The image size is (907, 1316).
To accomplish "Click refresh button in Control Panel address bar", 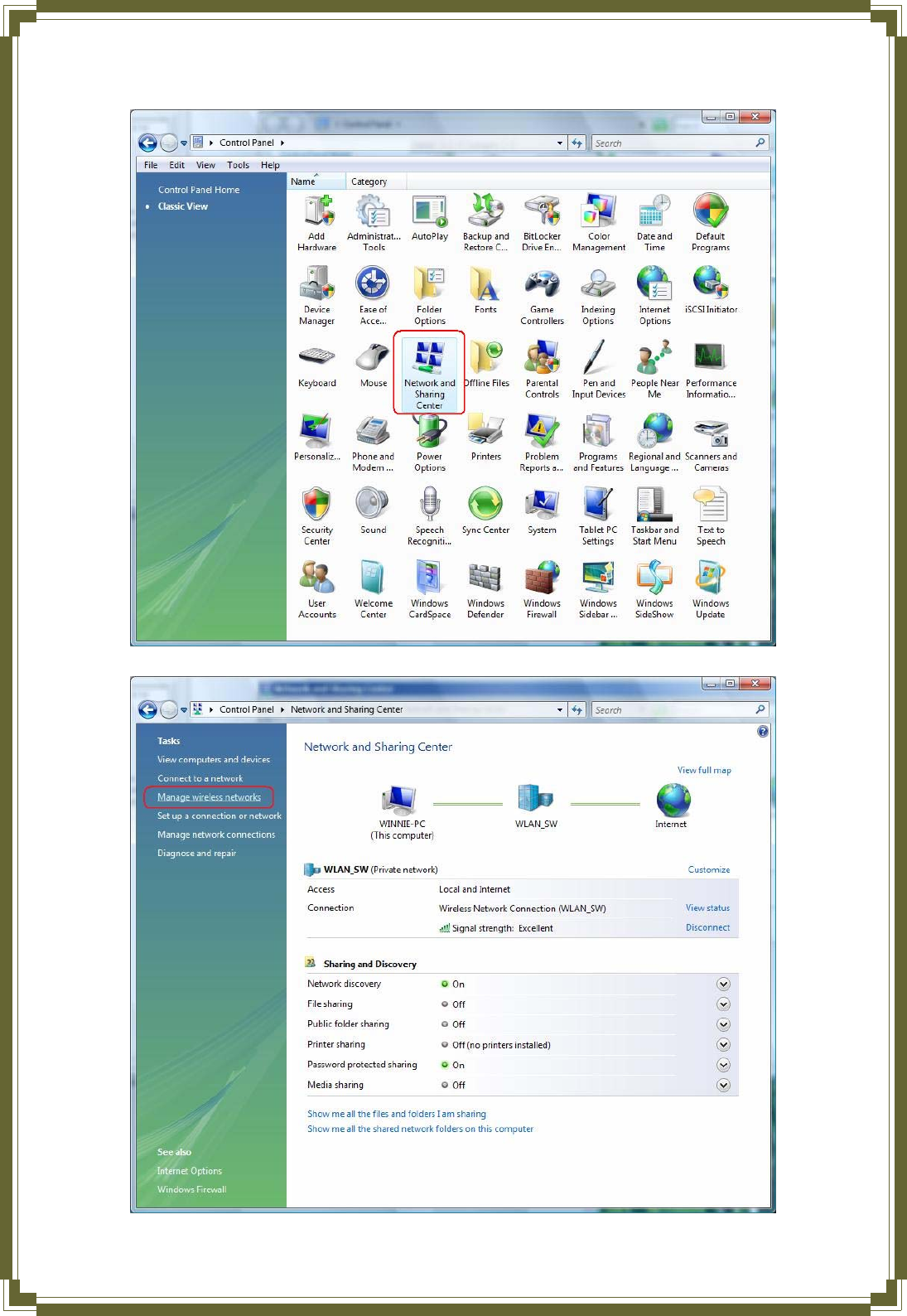I will (577, 143).
